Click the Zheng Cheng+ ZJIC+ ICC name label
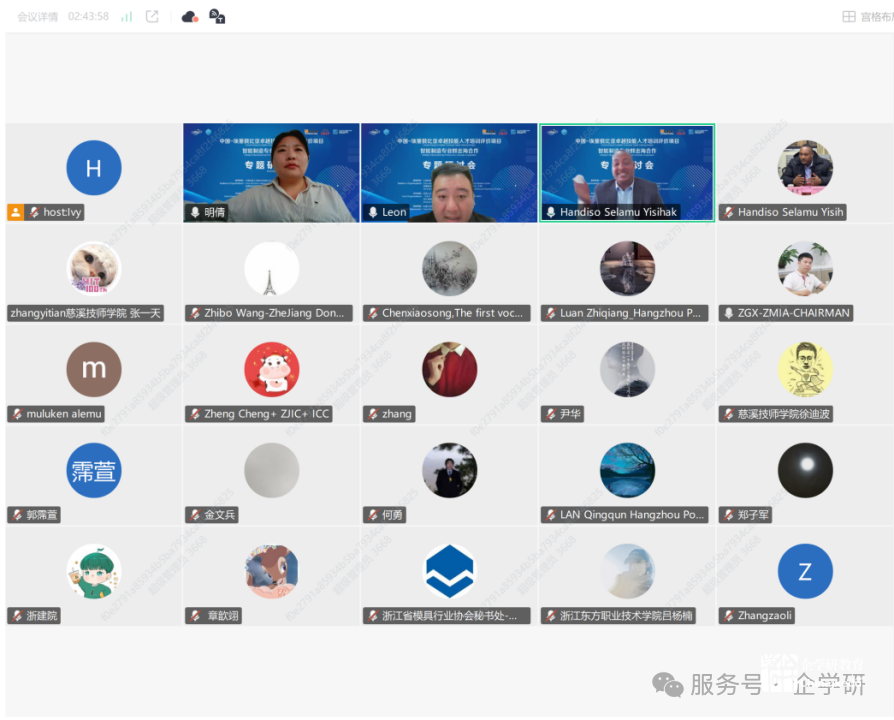The image size is (894, 720). [x=266, y=414]
